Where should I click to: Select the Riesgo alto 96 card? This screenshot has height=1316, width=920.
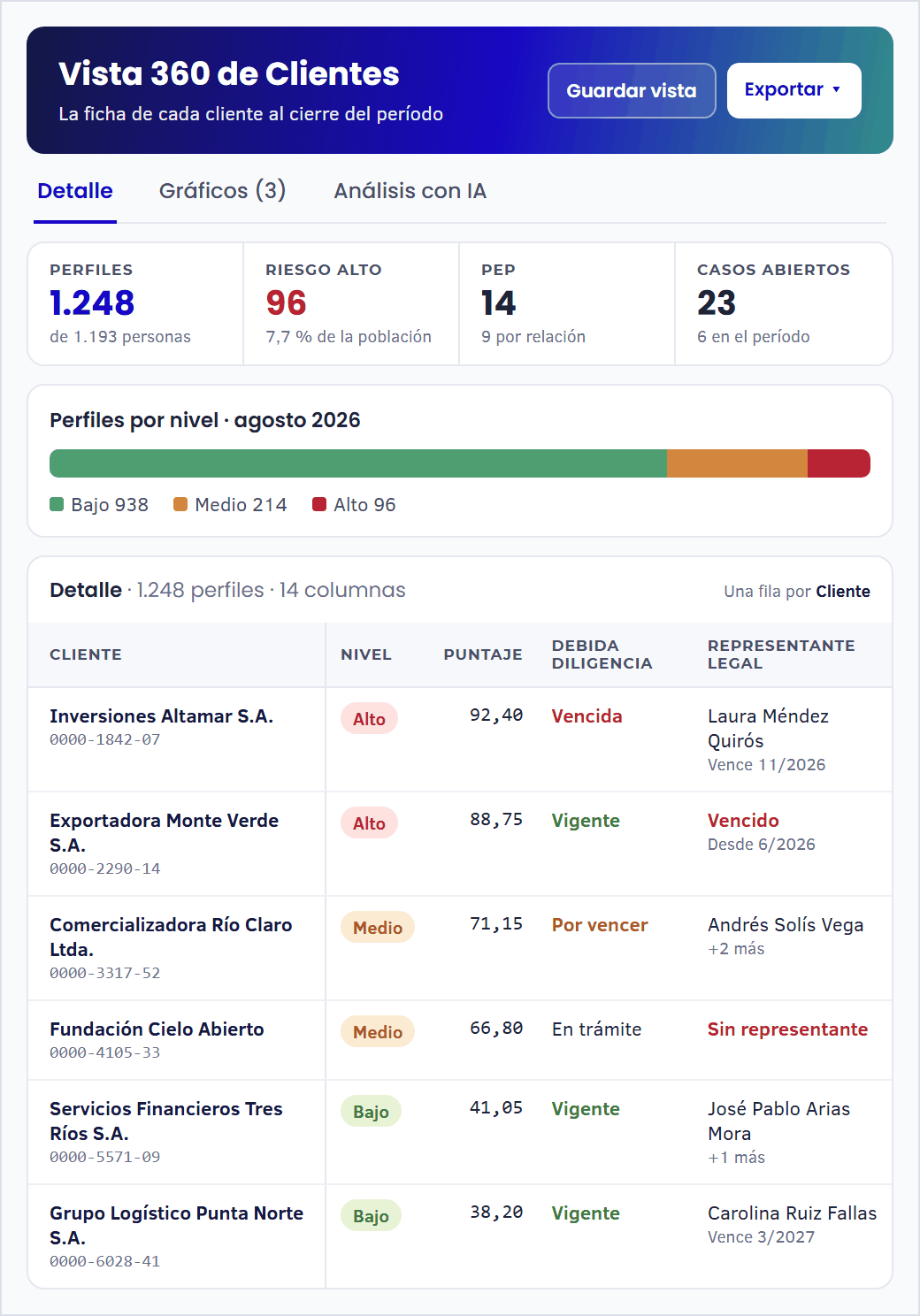(351, 303)
